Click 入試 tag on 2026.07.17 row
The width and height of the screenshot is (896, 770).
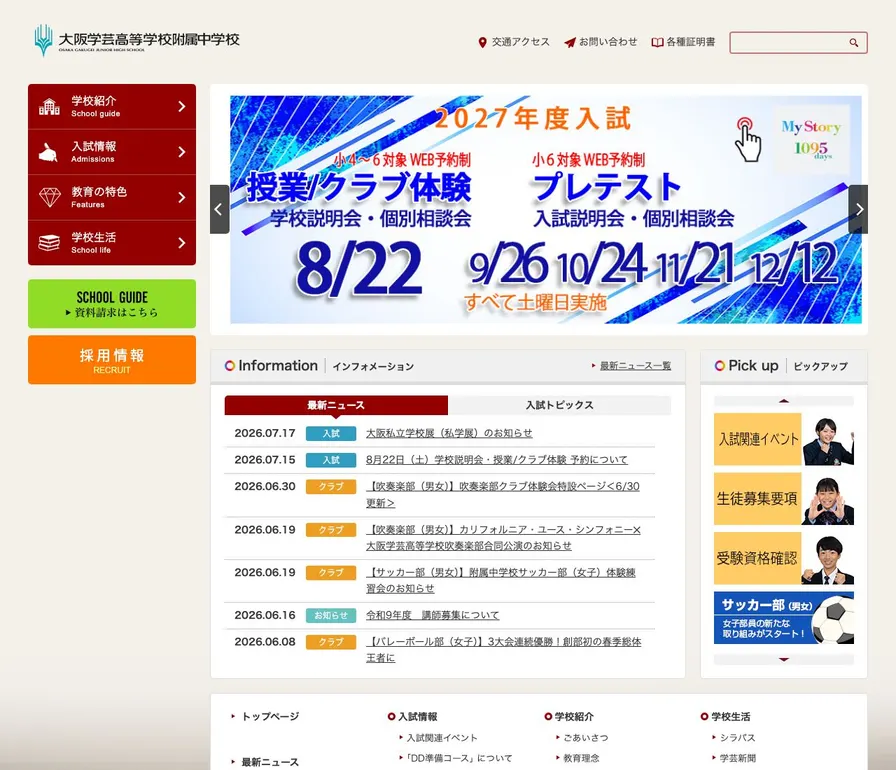pyautogui.click(x=331, y=434)
